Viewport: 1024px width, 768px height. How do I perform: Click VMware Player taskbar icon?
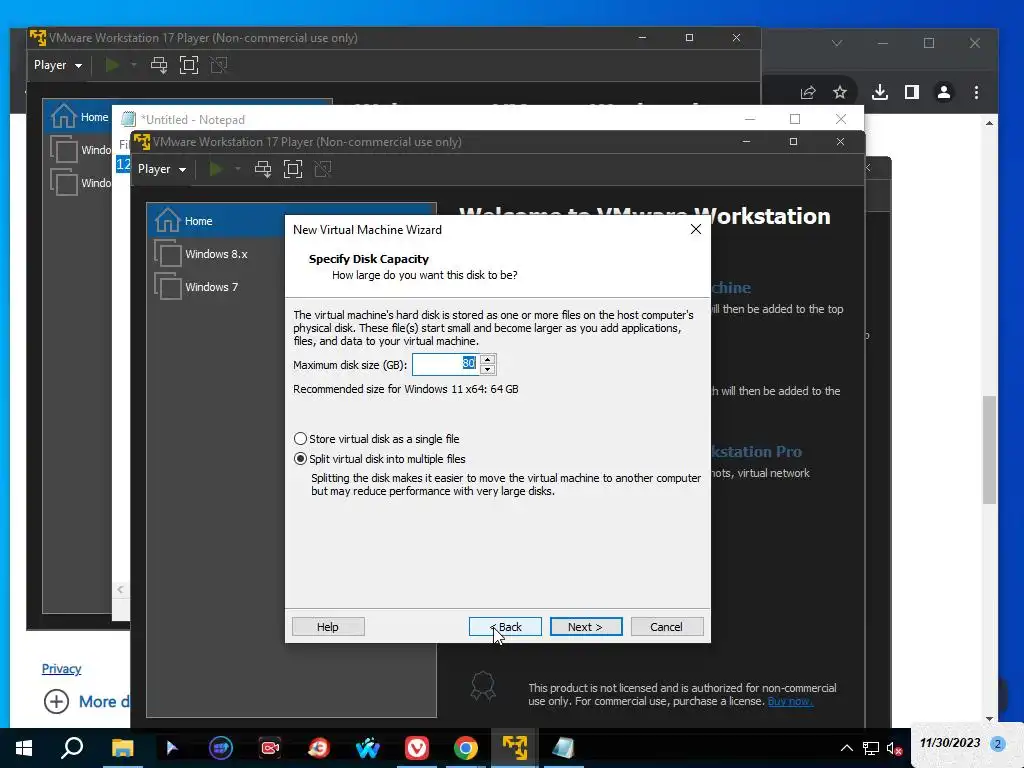[515, 748]
